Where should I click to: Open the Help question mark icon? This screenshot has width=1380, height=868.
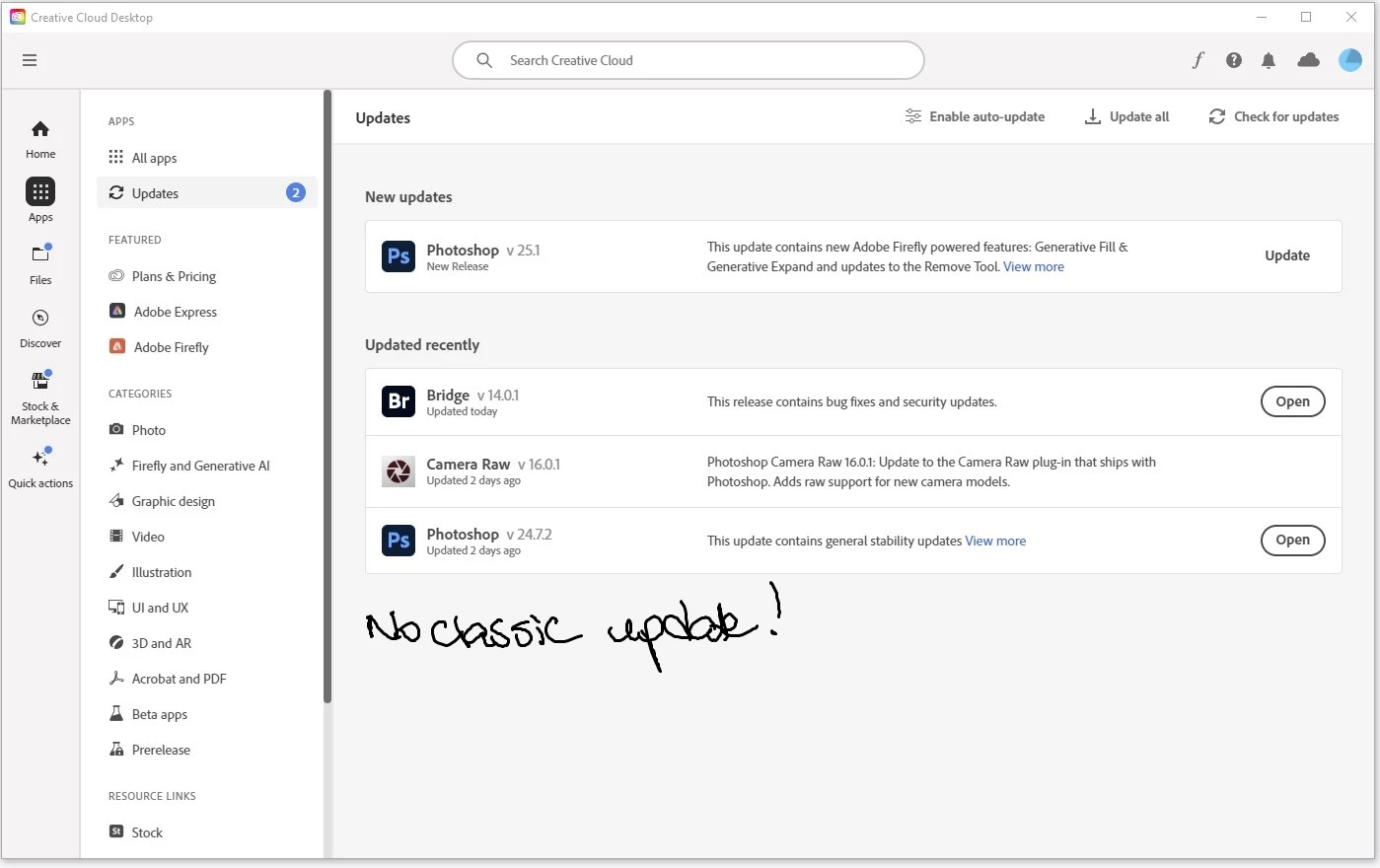(x=1233, y=60)
